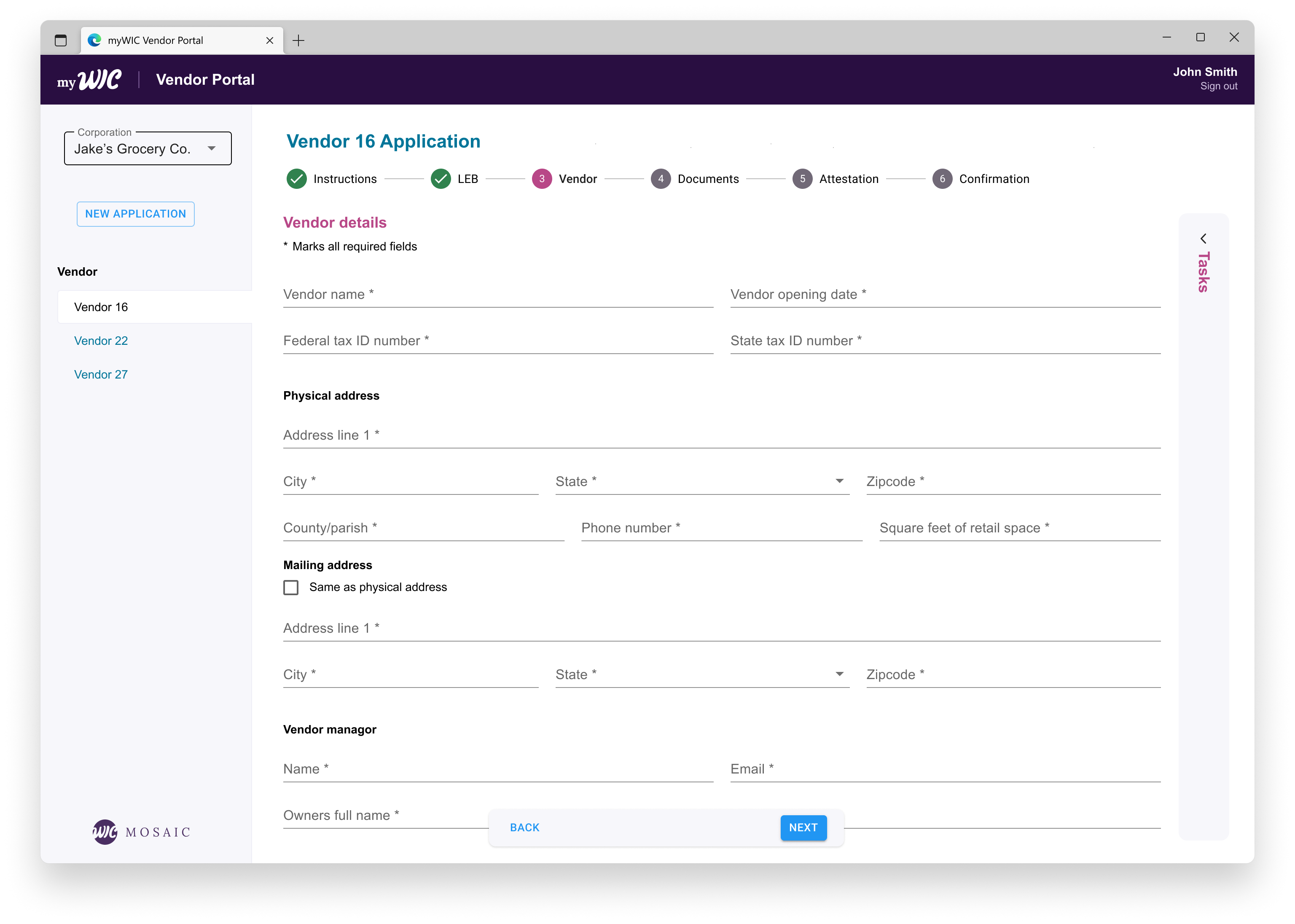Click the step 4 Documents circle icon
Image resolution: width=1295 pixels, height=924 pixels.
click(x=660, y=179)
